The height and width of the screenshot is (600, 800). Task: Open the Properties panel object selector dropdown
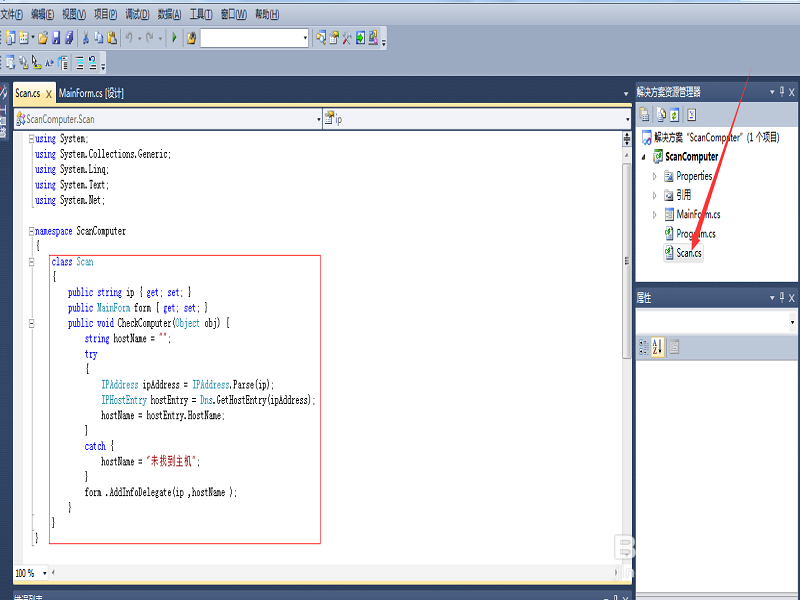tap(792, 322)
